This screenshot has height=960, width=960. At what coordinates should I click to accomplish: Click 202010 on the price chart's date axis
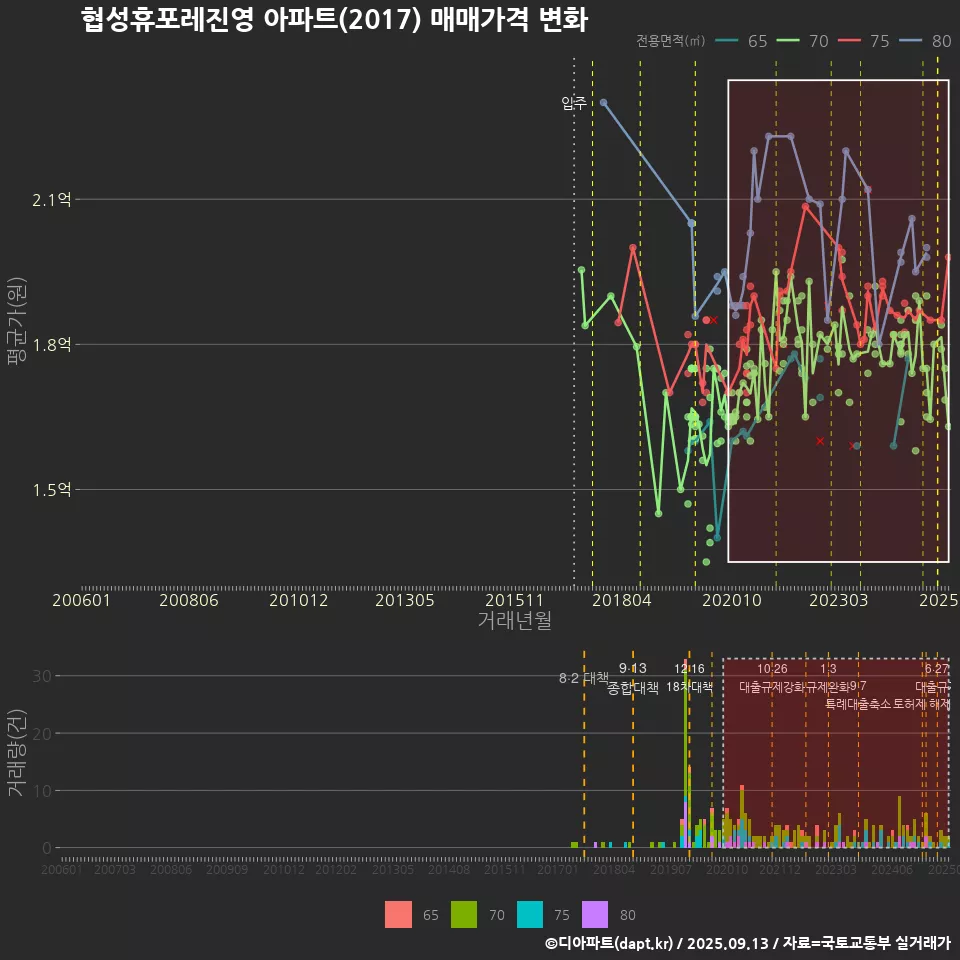coord(732,600)
